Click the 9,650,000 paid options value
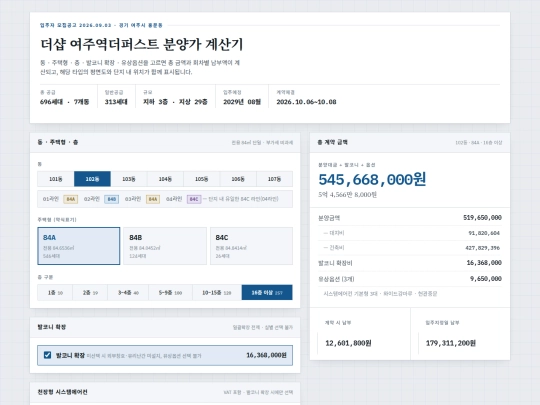This screenshot has width=540, height=405. point(486,279)
